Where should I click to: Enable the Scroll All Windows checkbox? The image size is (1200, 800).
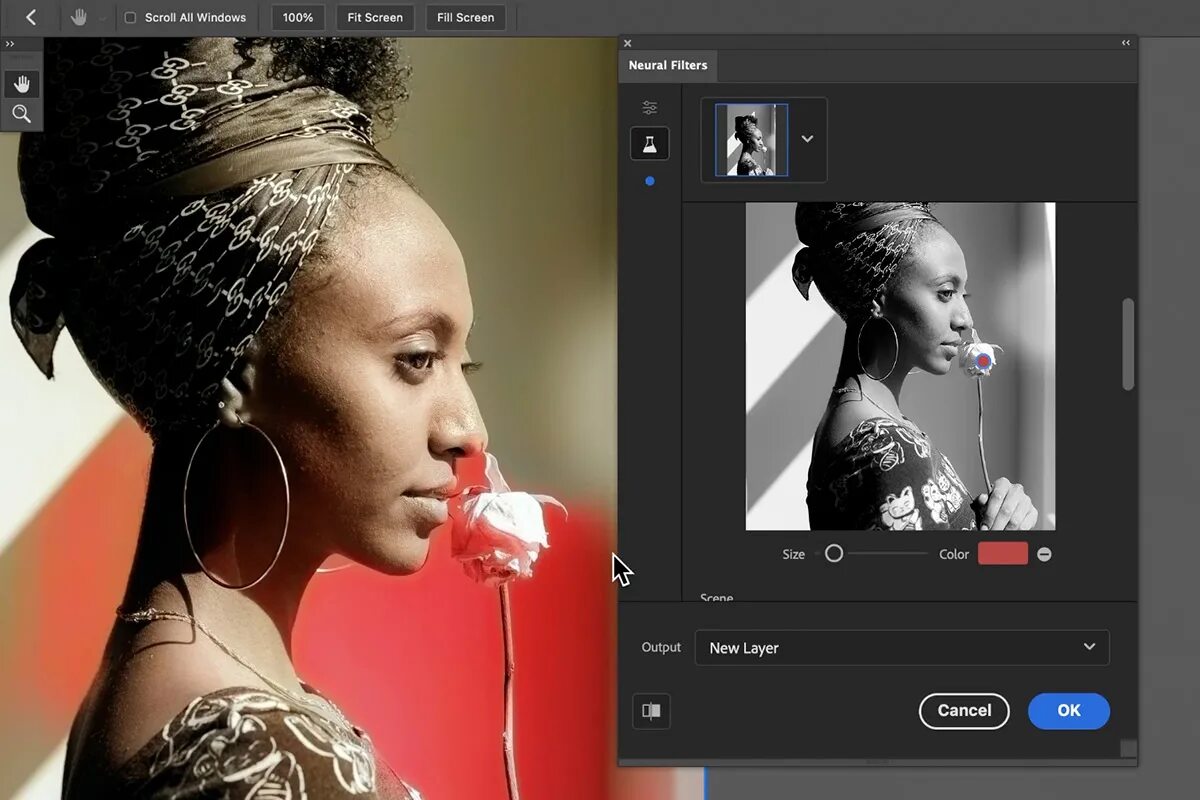(130, 18)
